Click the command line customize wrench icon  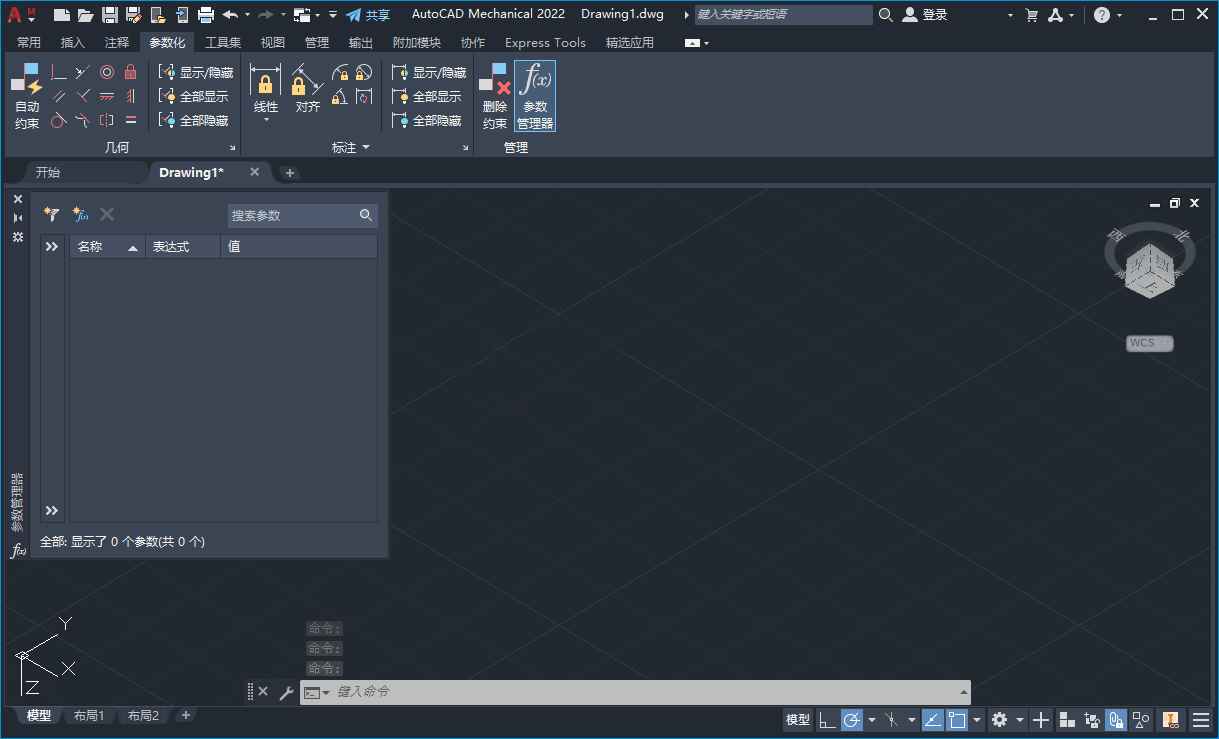pyautogui.click(x=286, y=692)
